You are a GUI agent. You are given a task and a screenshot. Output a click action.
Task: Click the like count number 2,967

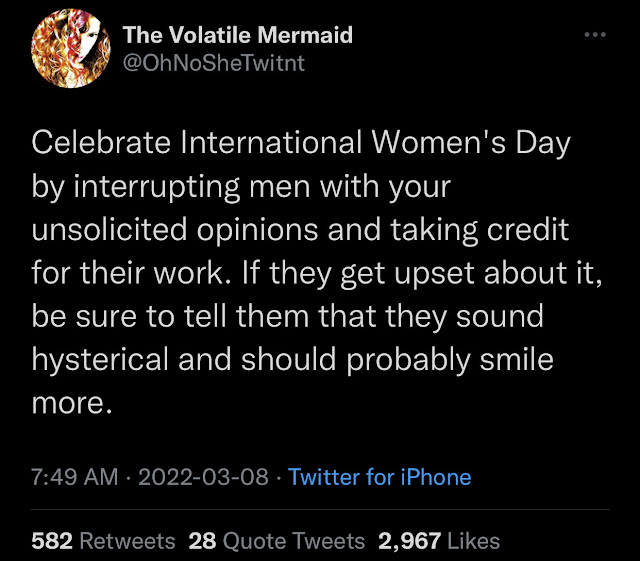[x=408, y=541]
